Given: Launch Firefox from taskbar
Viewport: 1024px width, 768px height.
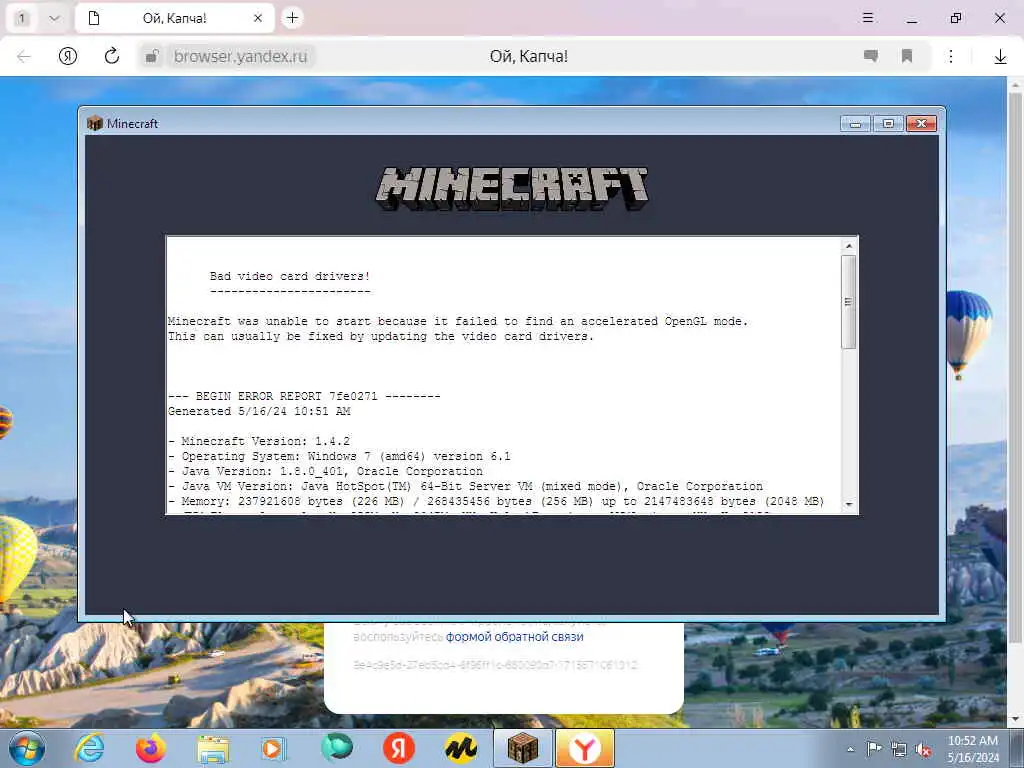Looking at the screenshot, I should 151,748.
